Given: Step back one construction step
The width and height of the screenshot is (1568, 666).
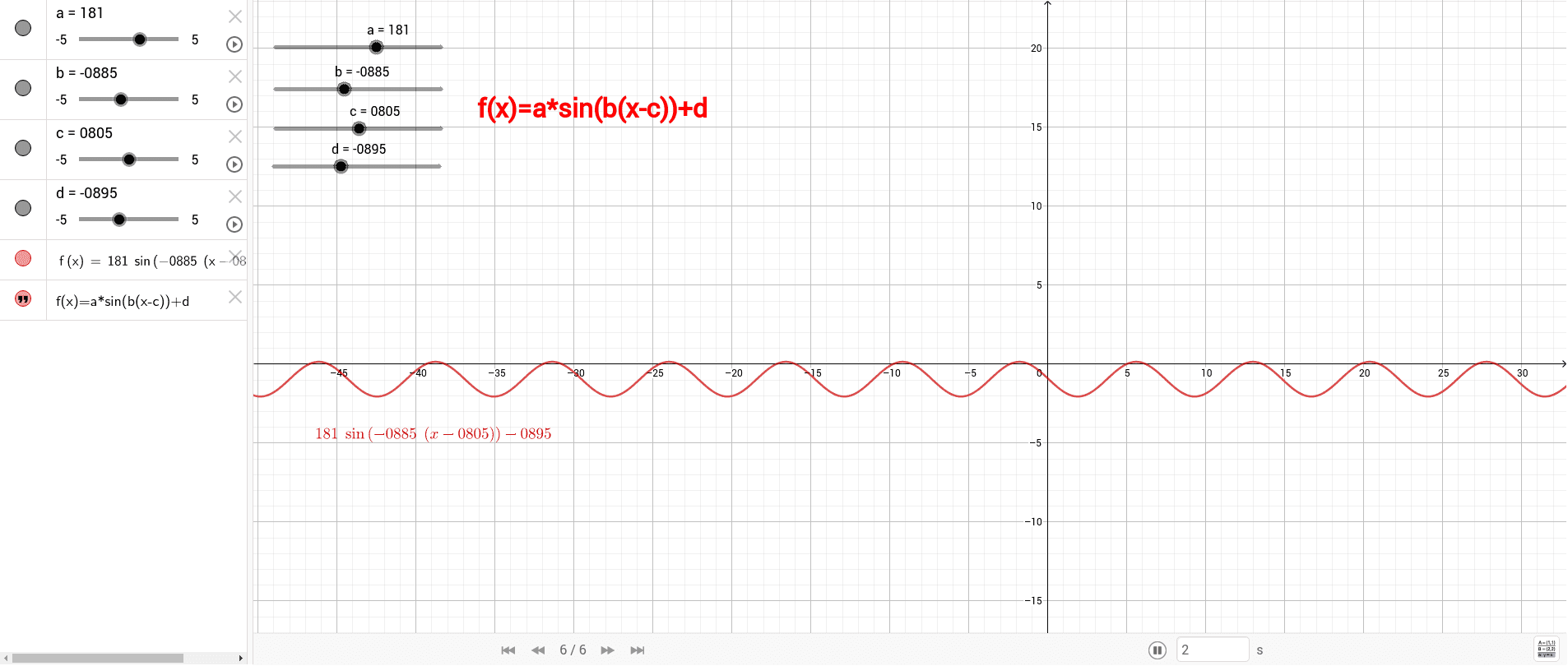Looking at the screenshot, I should click(x=538, y=650).
